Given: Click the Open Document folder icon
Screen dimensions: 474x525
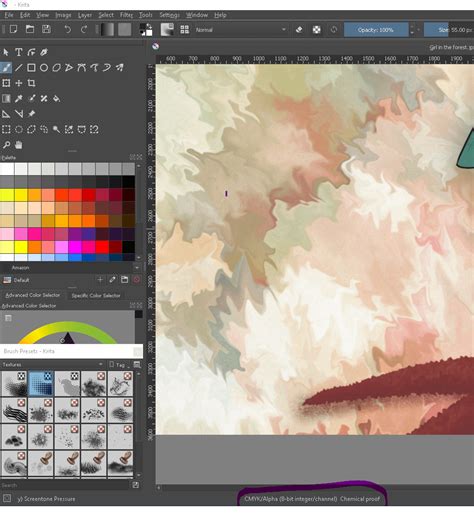Looking at the screenshot, I should 30,29.
